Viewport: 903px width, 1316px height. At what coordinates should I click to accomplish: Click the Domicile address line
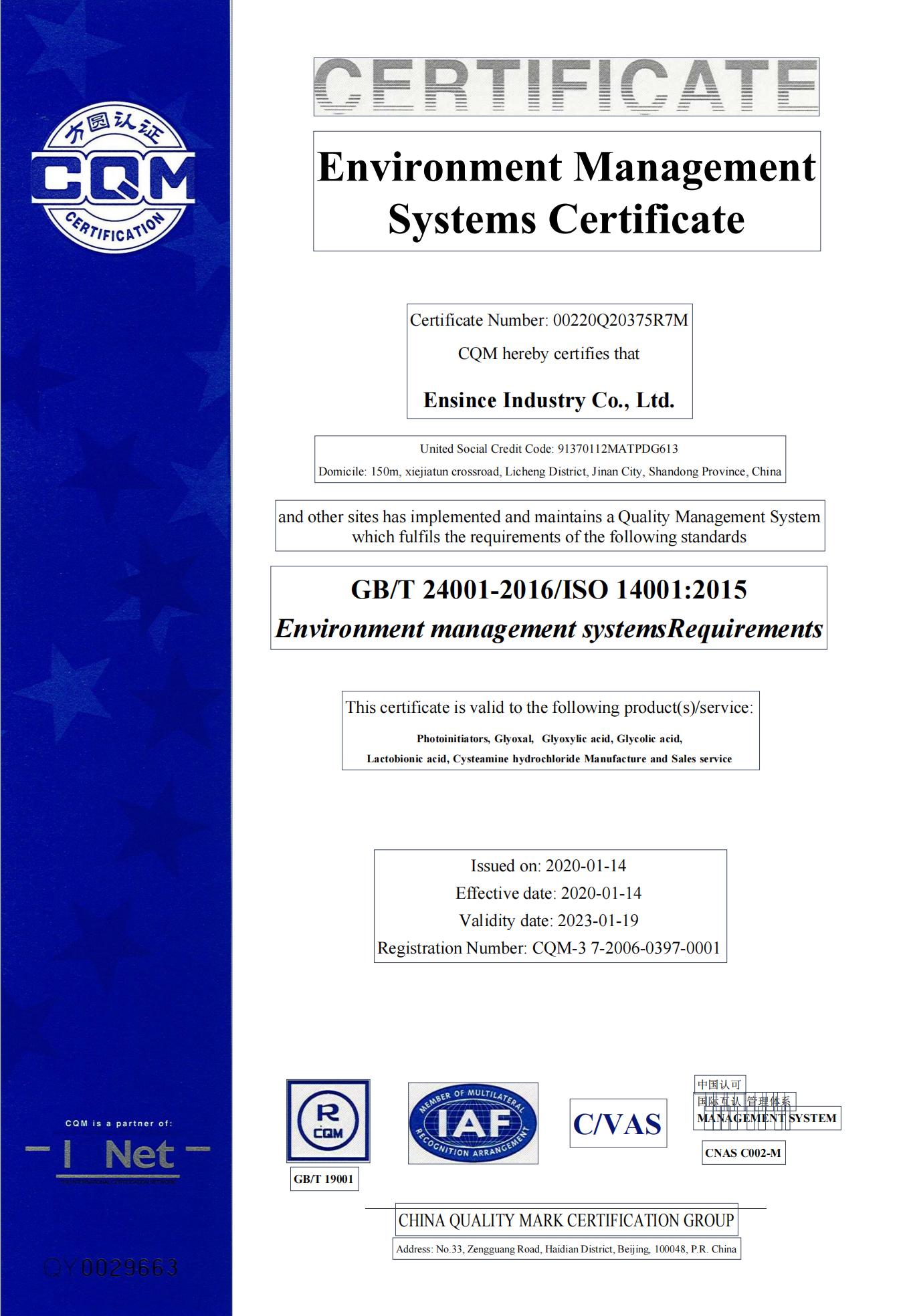tap(549, 471)
